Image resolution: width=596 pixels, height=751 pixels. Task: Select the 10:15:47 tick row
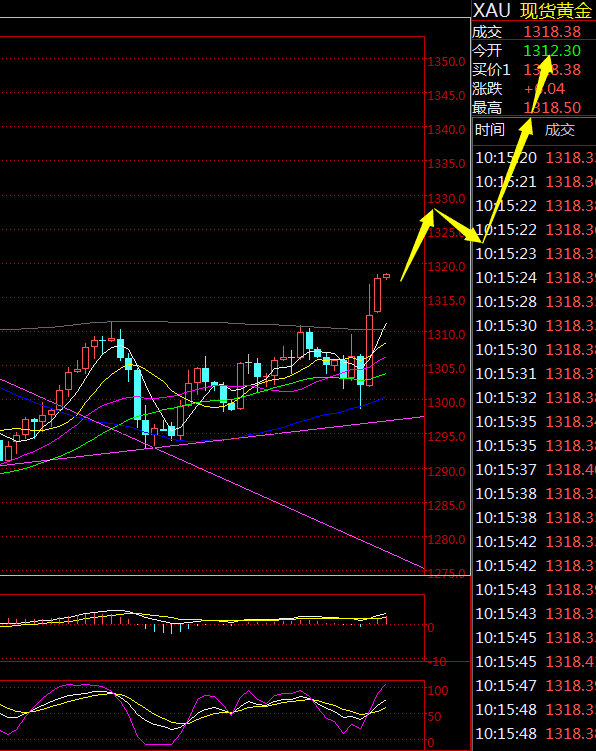[535, 685]
